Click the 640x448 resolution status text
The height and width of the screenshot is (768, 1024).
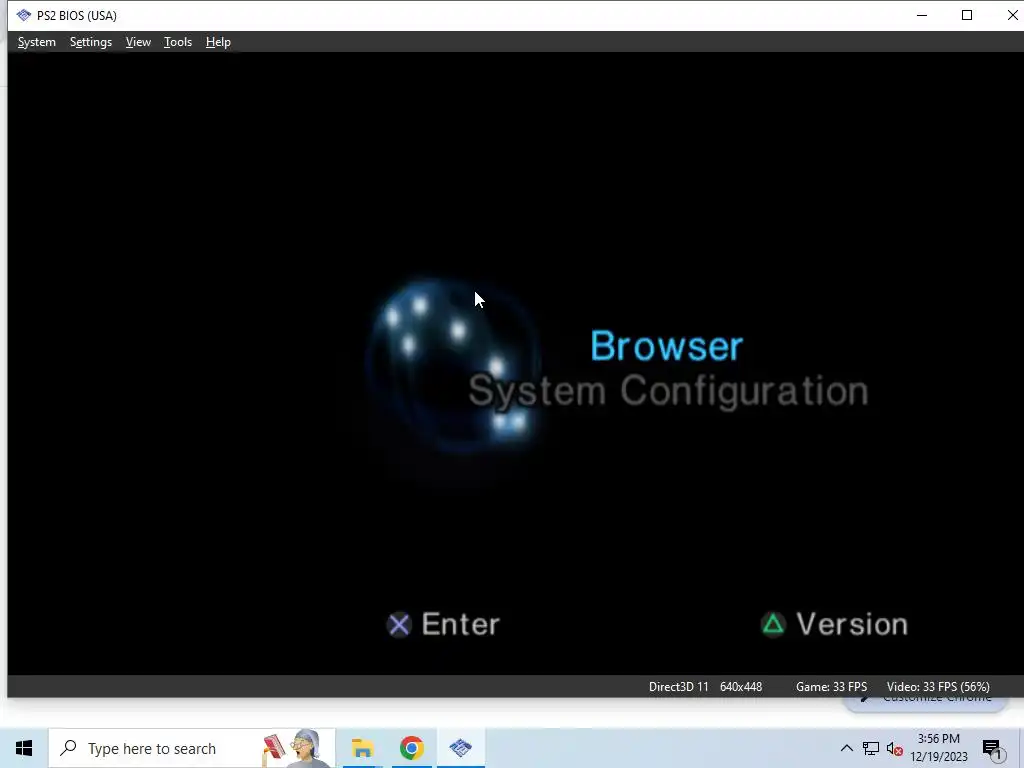point(741,686)
